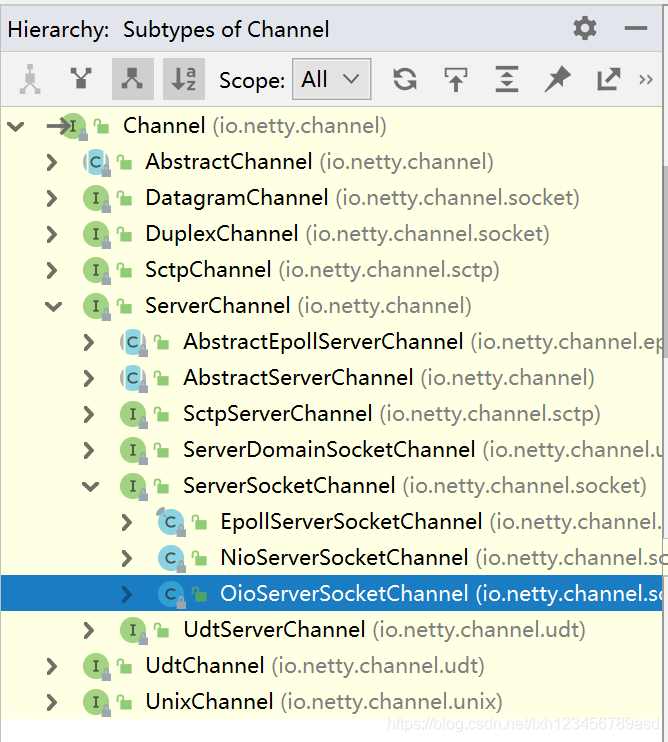Expand the UdtChannel node
Image resolution: width=668 pixels, height=742 pixels.
(52, 666)
